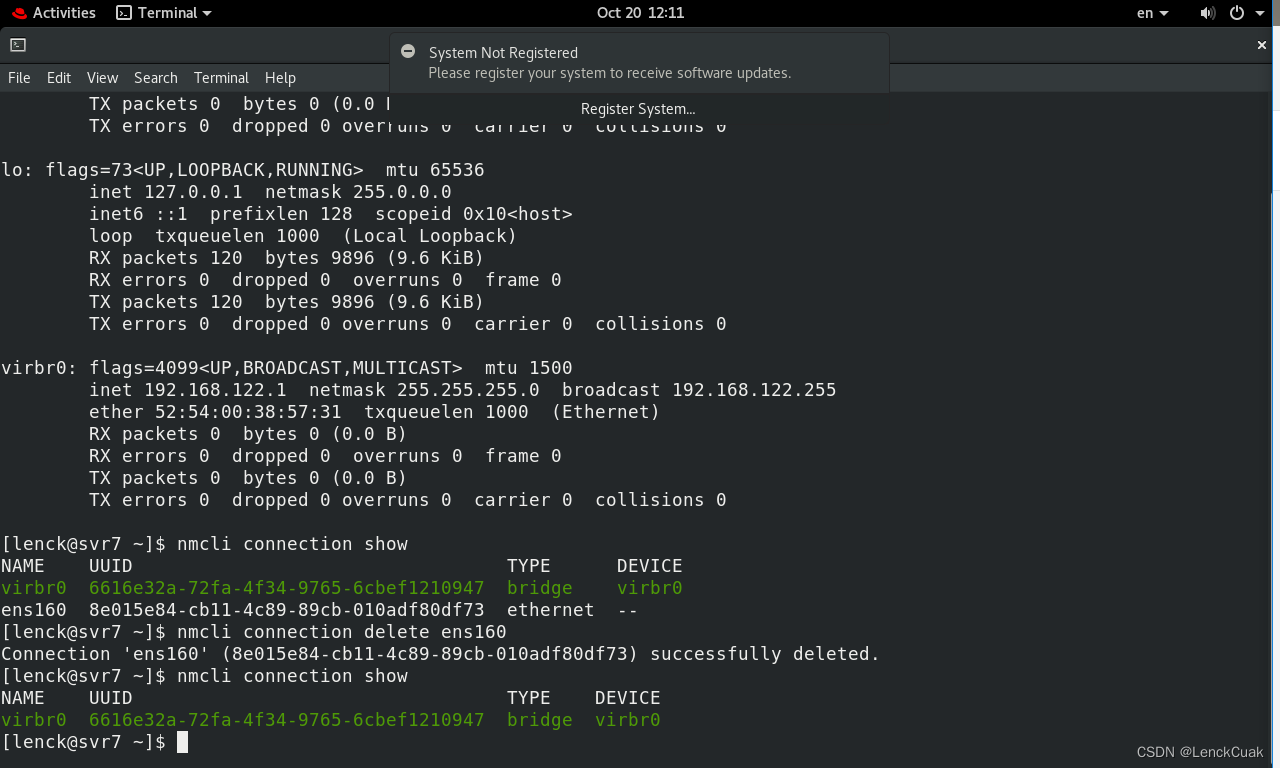Open the Edit menu

pyautogui.click(x=58, y=77)
